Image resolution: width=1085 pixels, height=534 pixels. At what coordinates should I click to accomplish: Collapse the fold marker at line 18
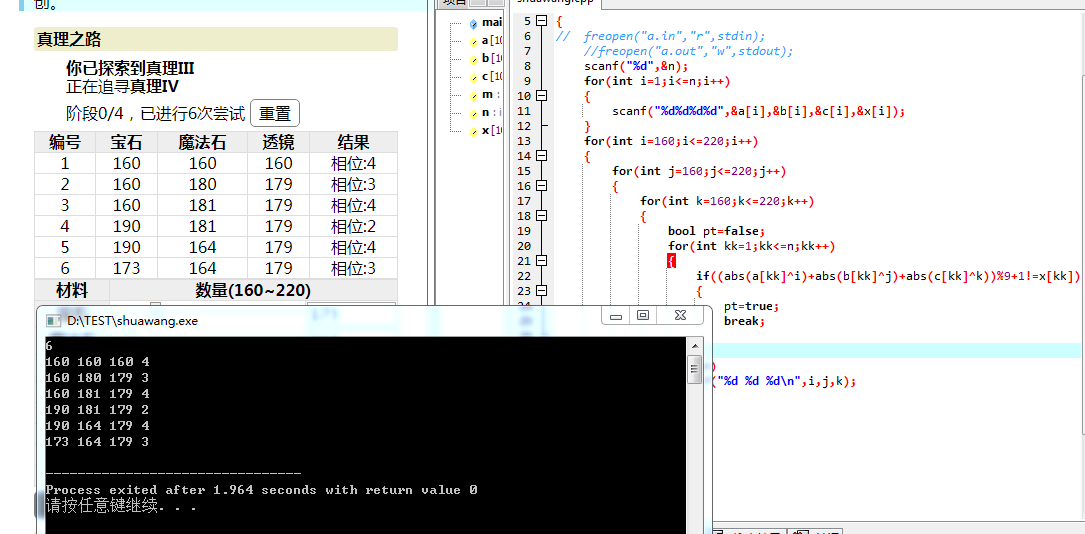pos(541,216)
